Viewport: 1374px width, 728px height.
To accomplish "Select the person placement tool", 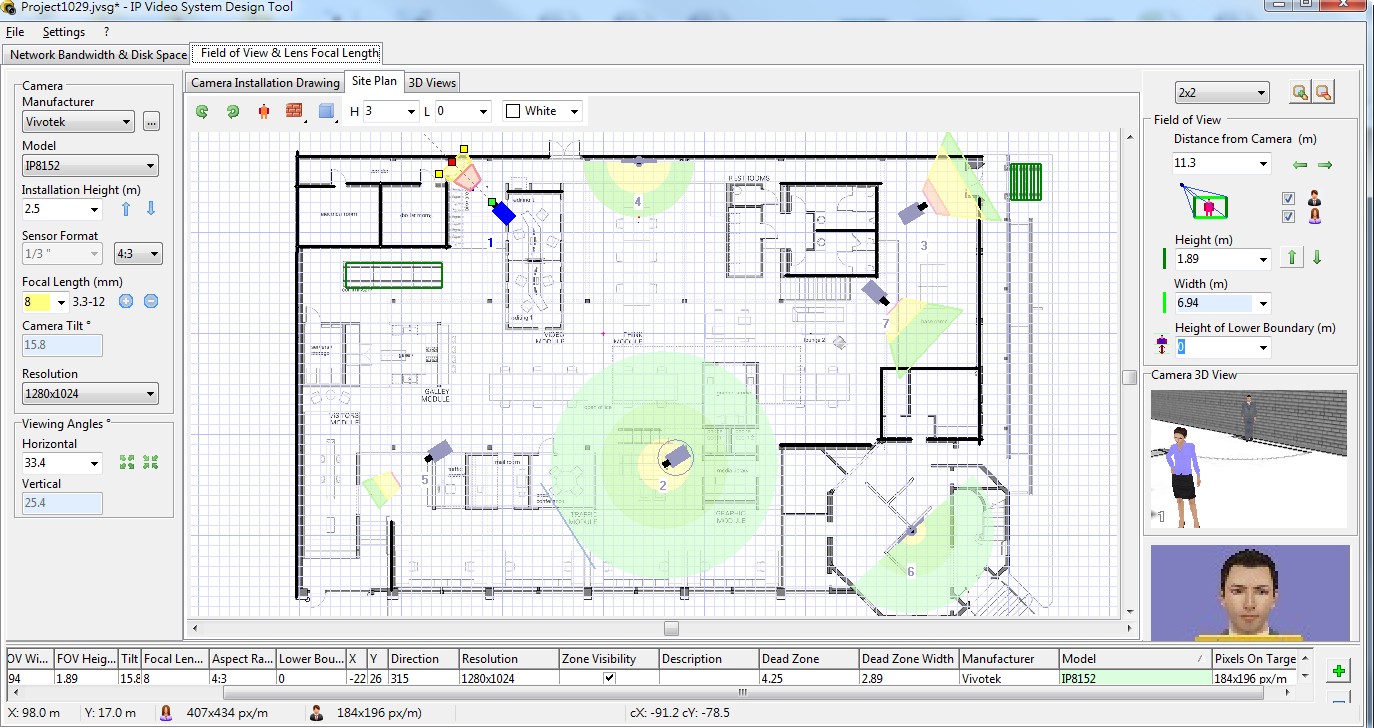I will pyautogui.click(x=263, y=111).
